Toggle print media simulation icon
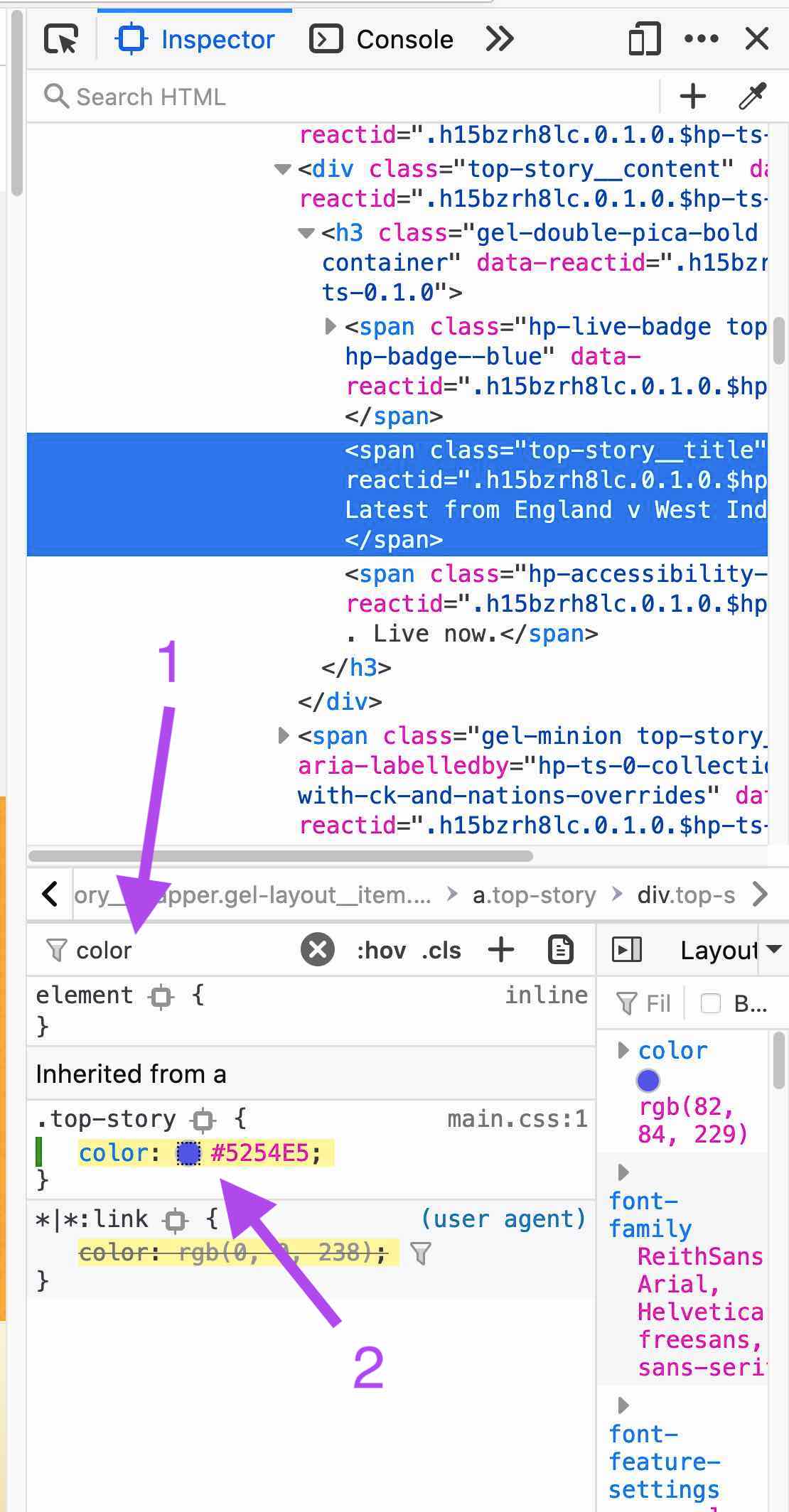789x1512 pixels. click(x=561, y=949)
